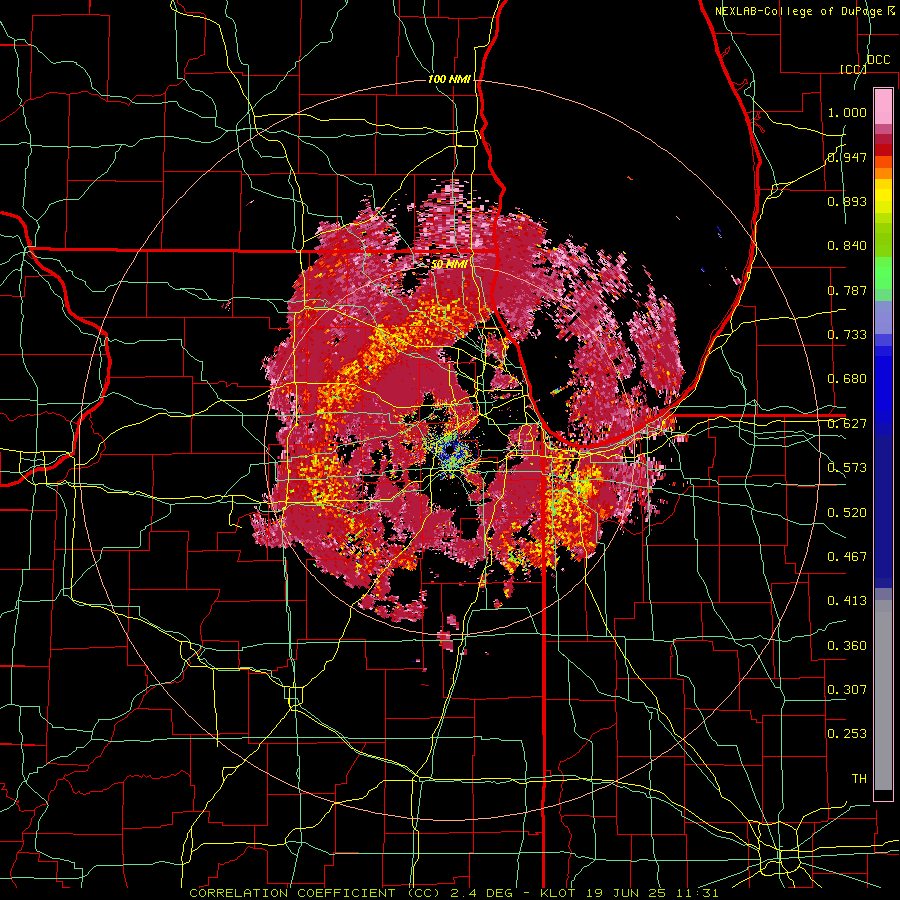The height and width of the screenshot is (900, 900).
Task: Click the 0.253 scale value
Action: pos(847,734)
